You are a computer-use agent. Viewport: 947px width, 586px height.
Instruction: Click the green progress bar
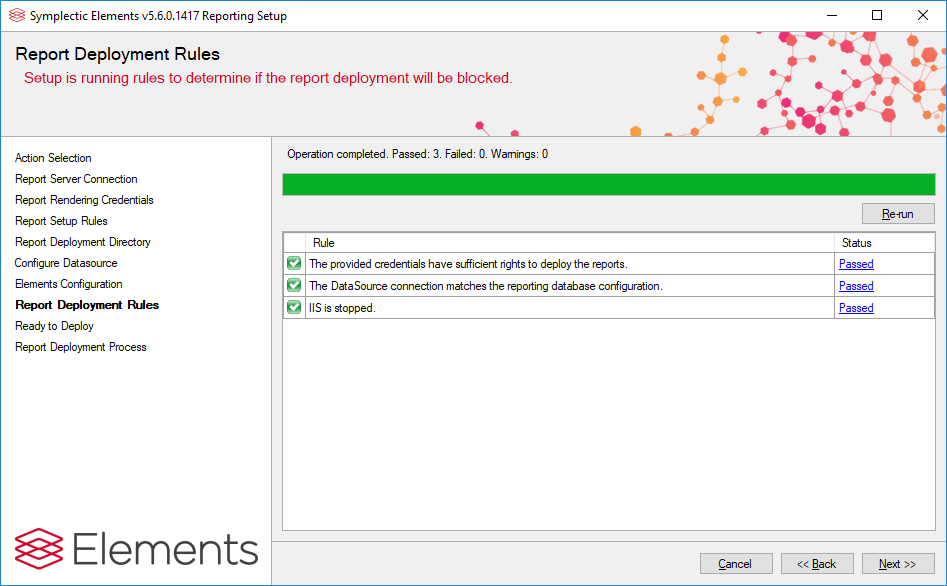[x=609, y=184]
